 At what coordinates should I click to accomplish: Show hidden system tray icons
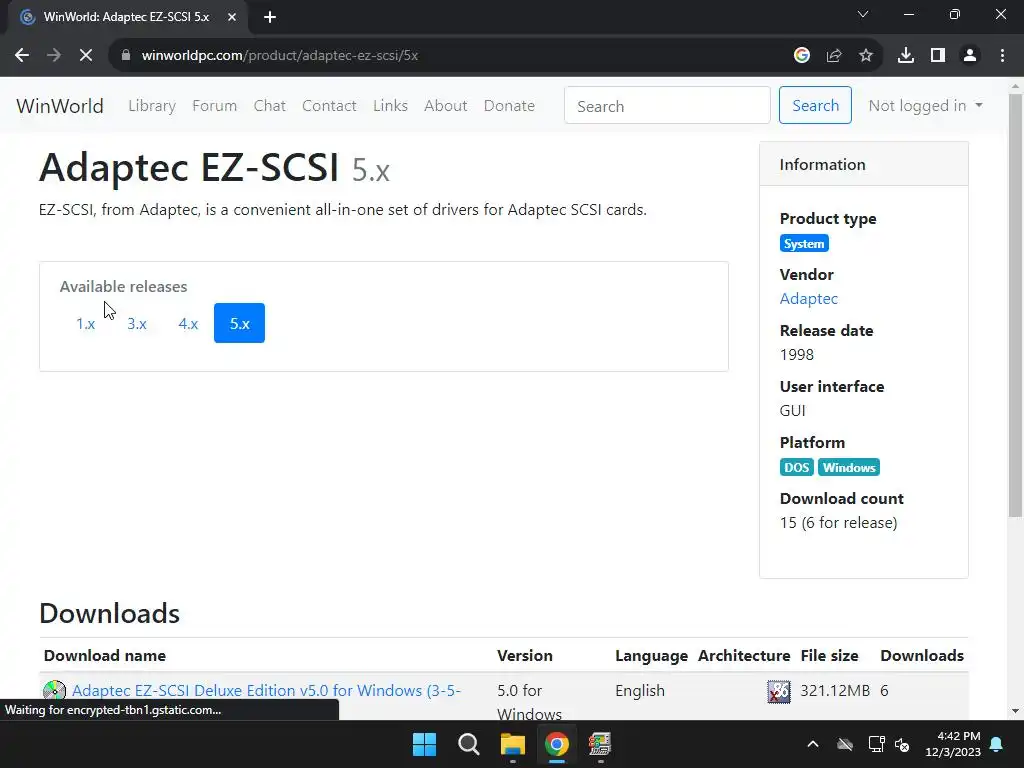(812, 744)
